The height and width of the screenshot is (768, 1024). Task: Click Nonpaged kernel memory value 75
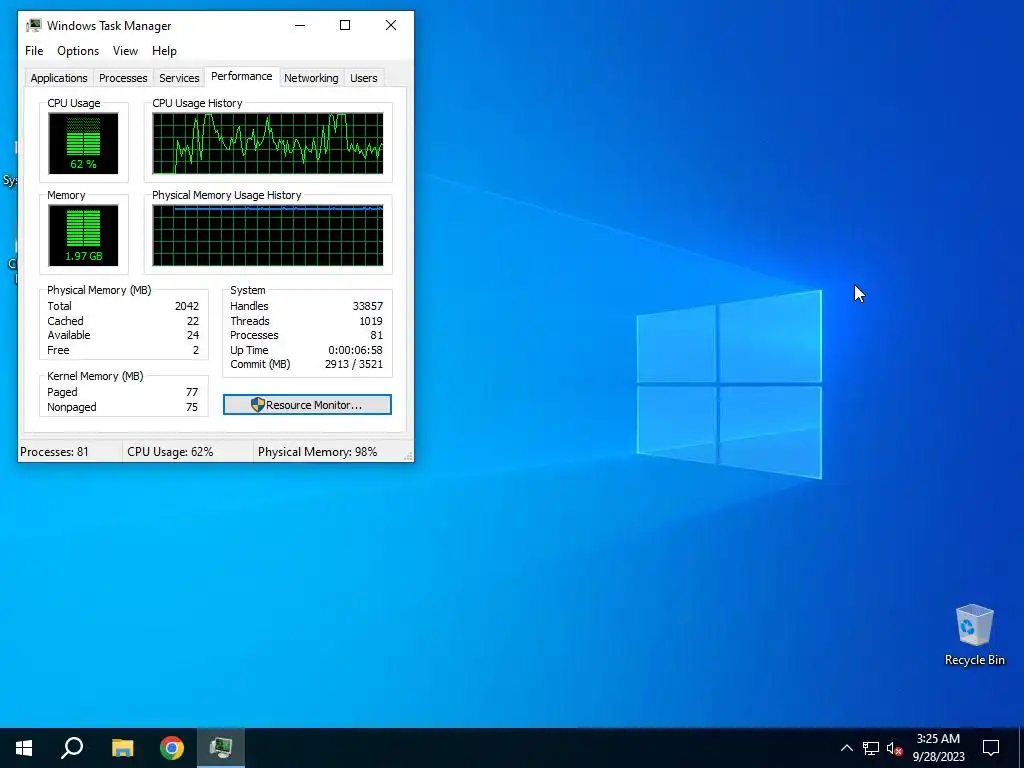click(x=192, y=407)
